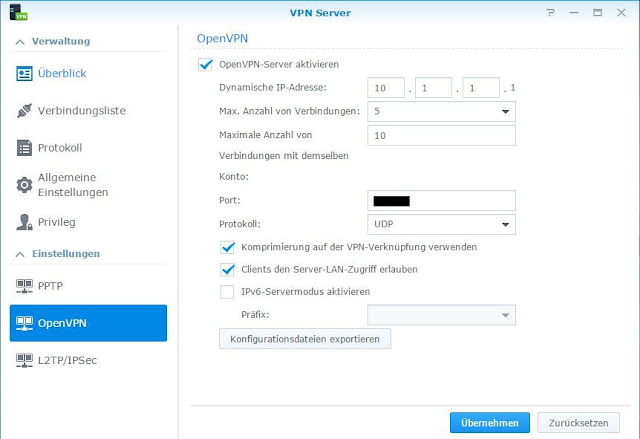Click the Dynamische IP-Adresse label
This screenshot has height=439, width=640.
click(x=273, y=88)
